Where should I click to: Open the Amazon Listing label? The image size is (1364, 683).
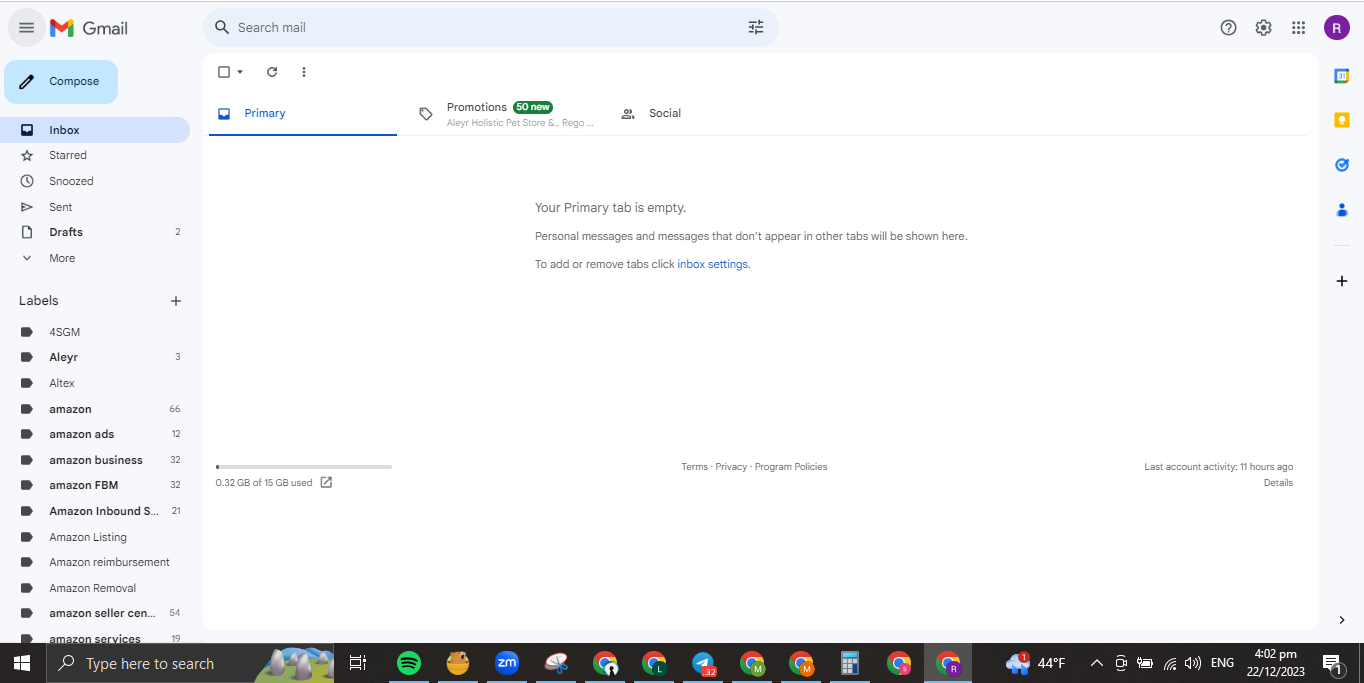click(95, 537)
